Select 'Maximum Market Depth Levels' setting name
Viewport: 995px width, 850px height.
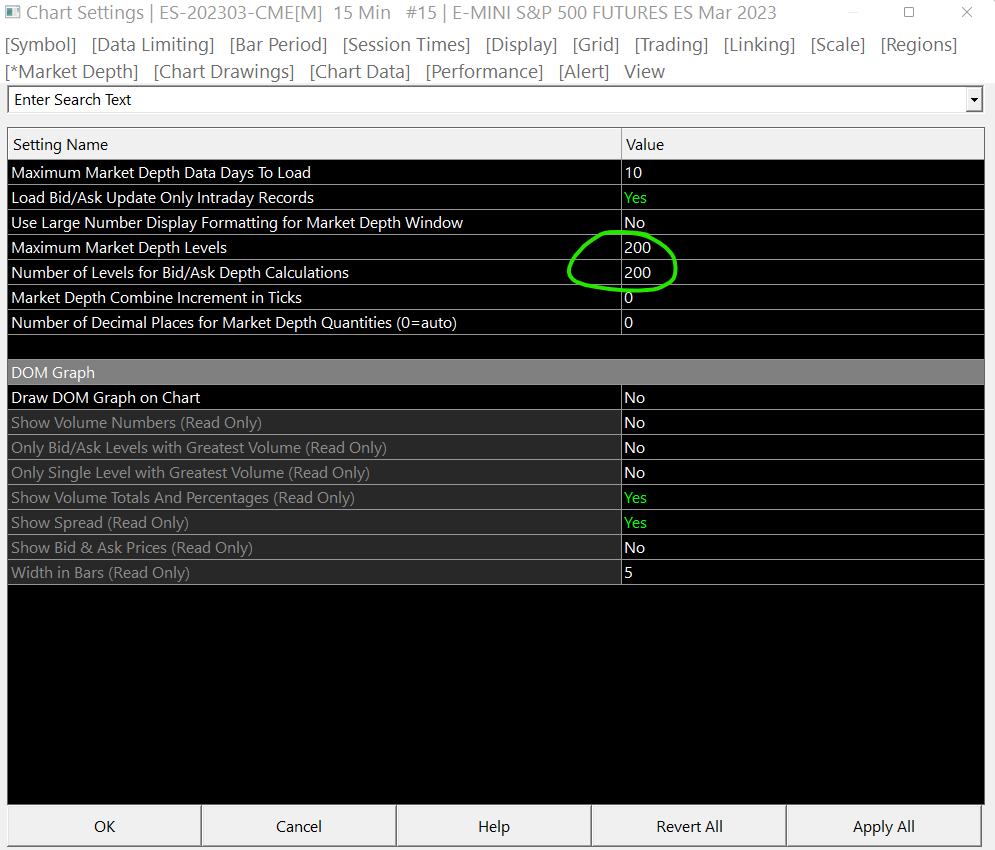(119, 248)
